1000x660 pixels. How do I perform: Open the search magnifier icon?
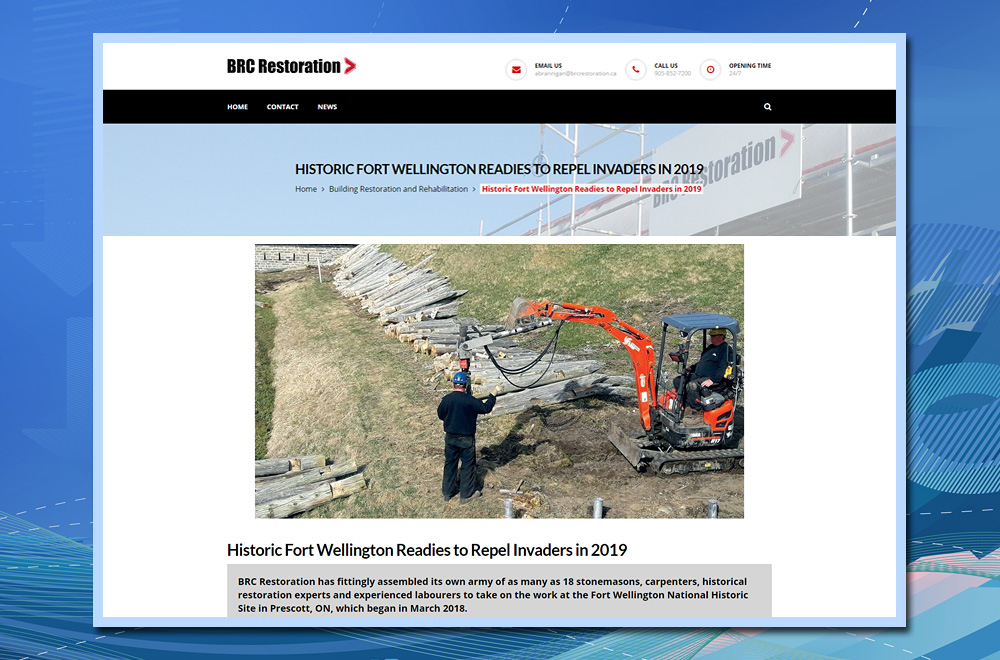(768, 106)
